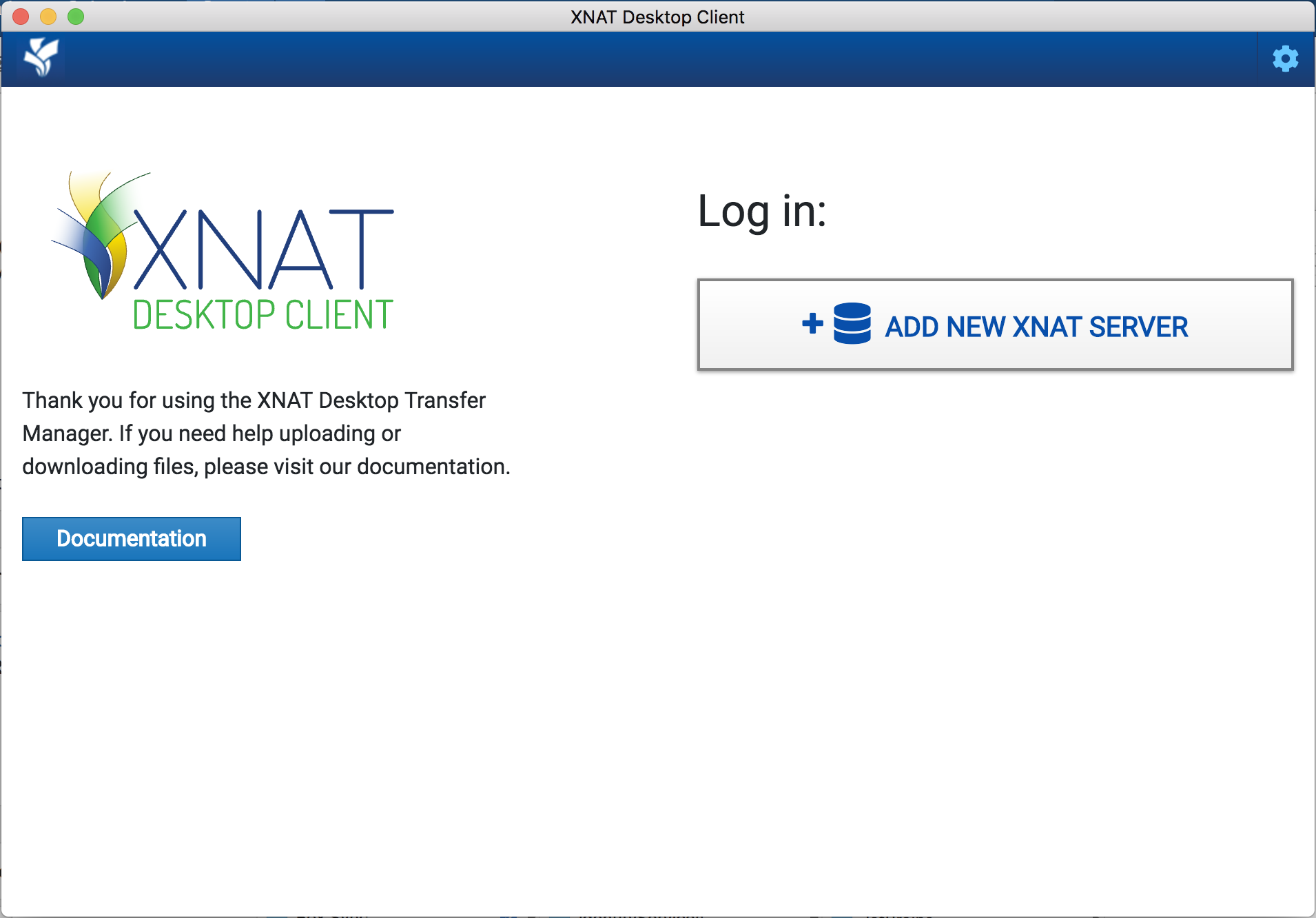Click the XNAT Desktop Client window title
The width and height of the screenshot is (1316, 918).
657,17
